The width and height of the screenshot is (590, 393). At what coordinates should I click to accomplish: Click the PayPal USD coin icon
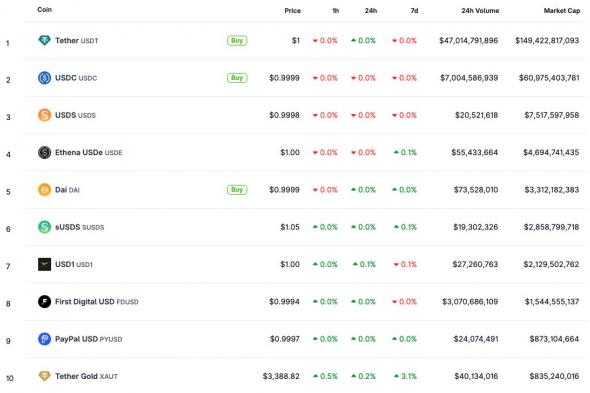pyautogui.click(x=44, y=339)
